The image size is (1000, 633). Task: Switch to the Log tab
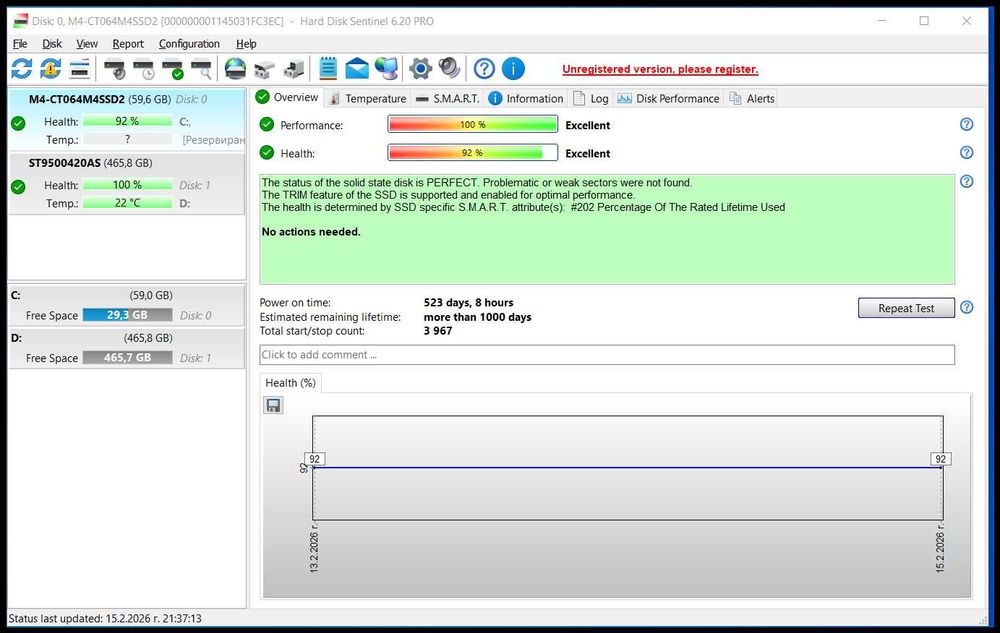591,99
